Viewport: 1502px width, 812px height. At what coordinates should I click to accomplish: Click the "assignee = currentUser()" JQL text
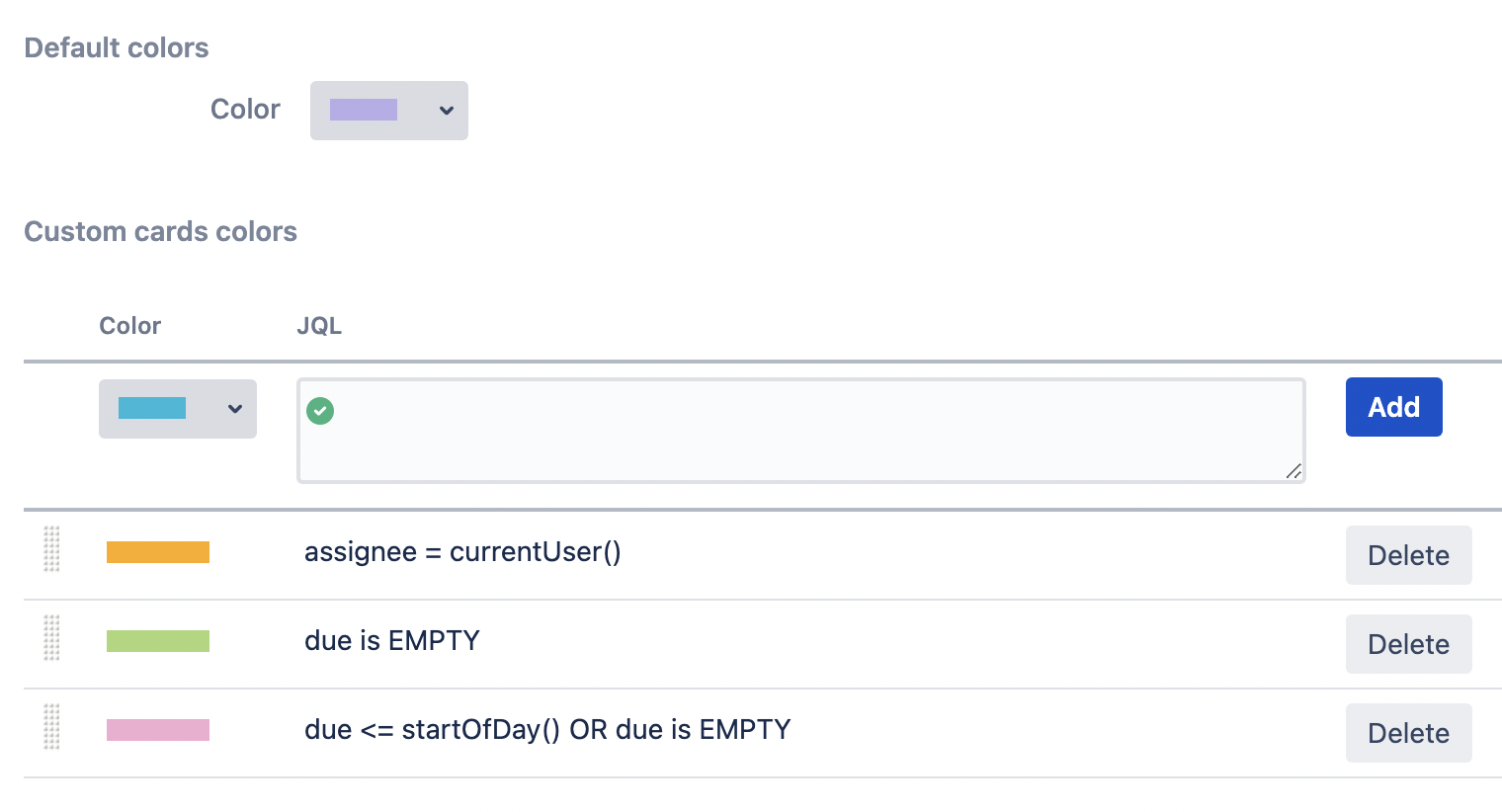tap(462, 551)
